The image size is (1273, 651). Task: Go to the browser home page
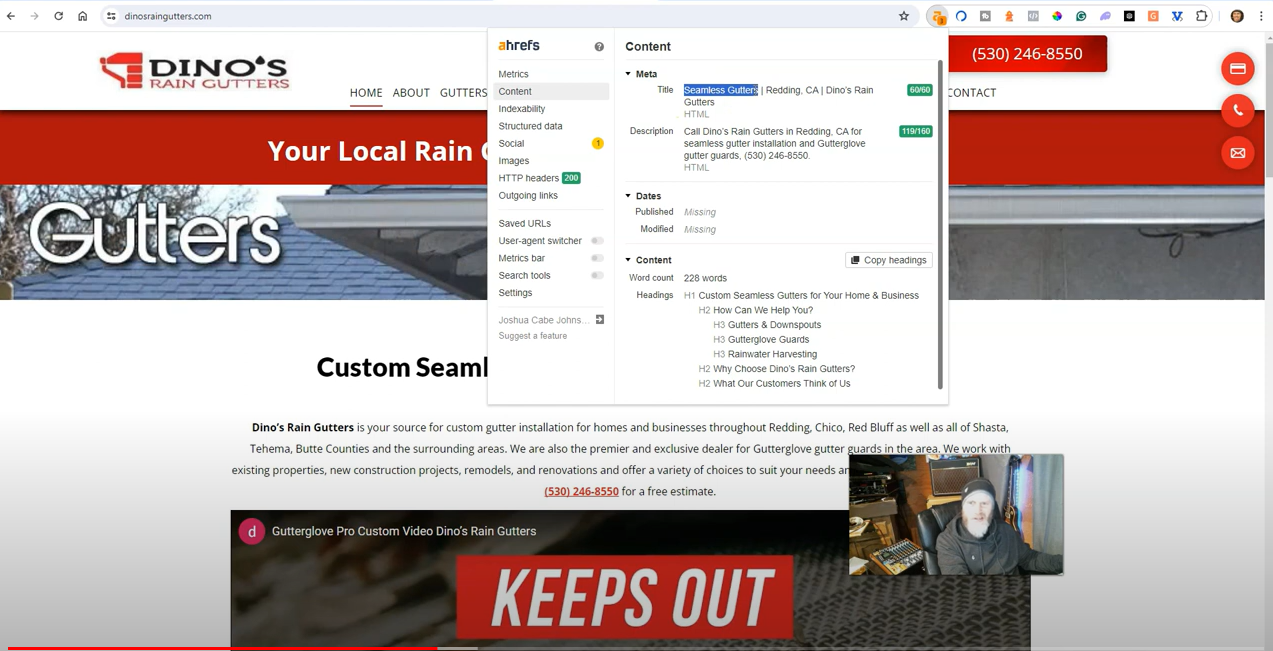[x=83, y=16]
